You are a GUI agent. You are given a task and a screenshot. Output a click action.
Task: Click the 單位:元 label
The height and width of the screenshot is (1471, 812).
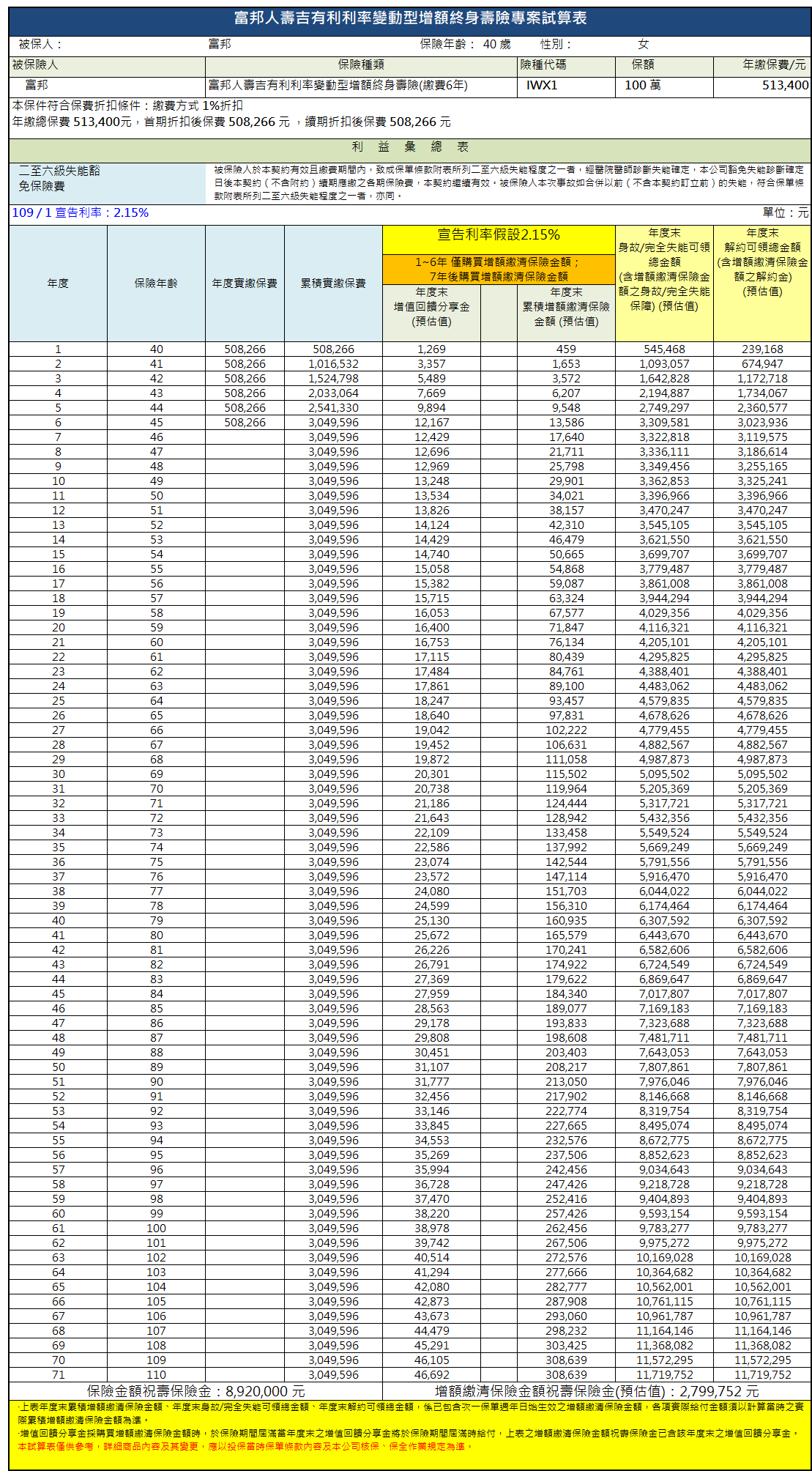tap(786, 212)
